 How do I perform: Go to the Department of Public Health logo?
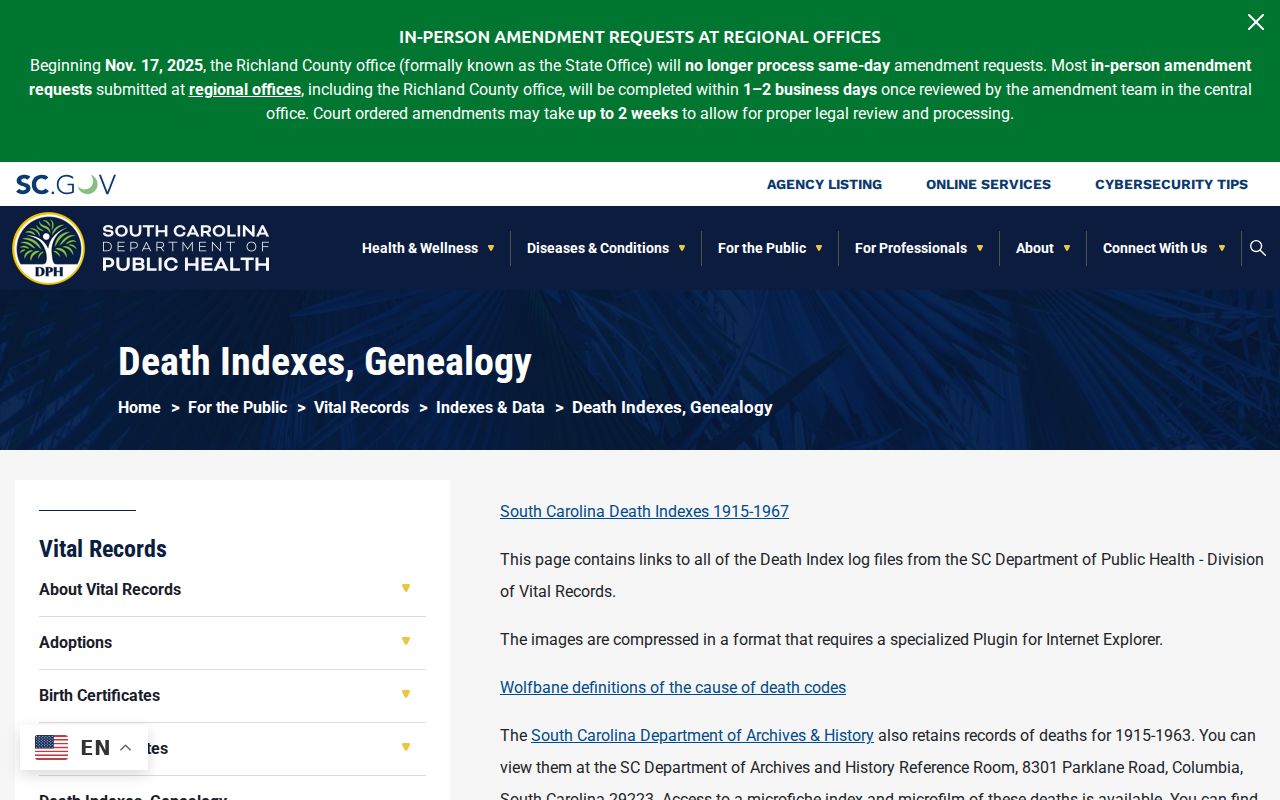point(141,248)
